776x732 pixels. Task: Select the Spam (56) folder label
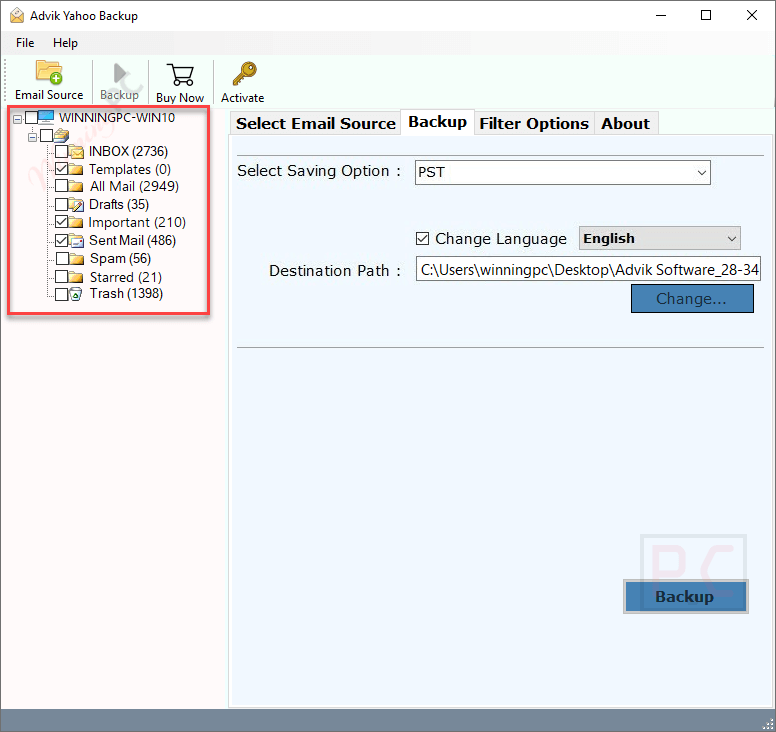pyautogui.click(x=120, y=259)
